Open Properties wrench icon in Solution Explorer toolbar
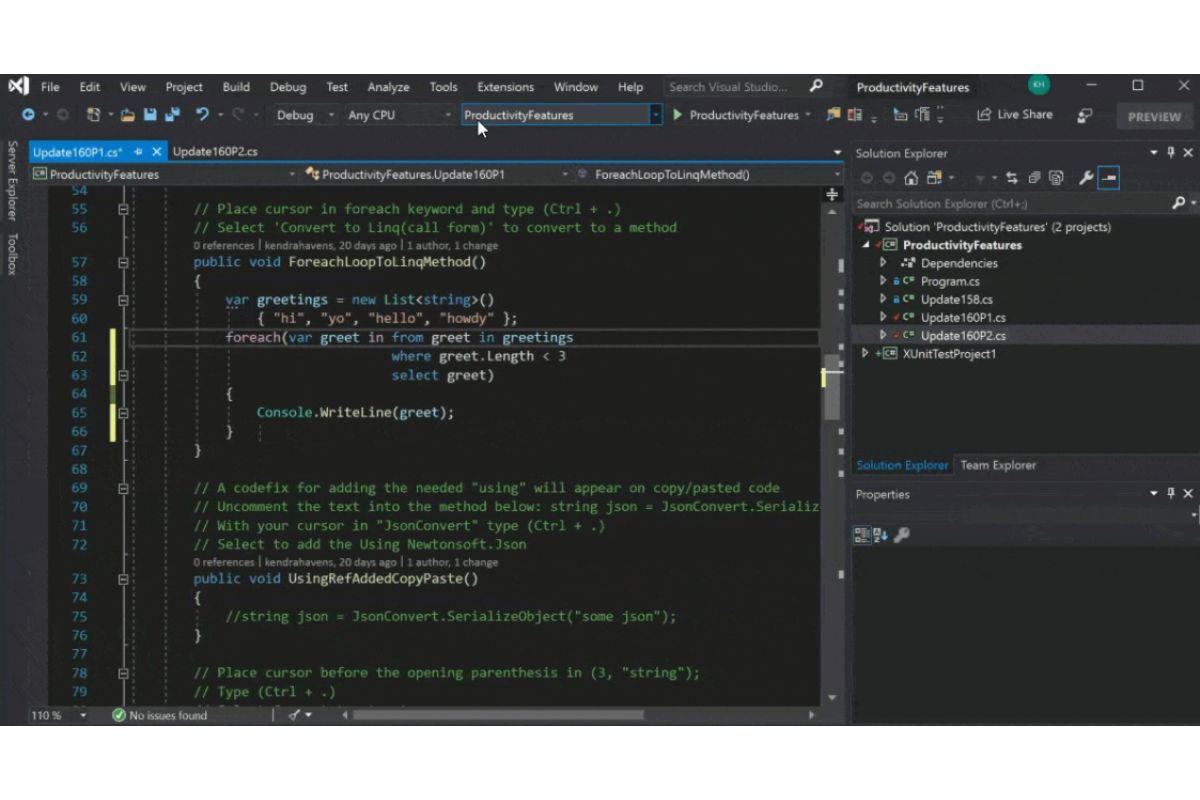The height and width of the screenshot is (800, 1200). pyautogui.click(x=1086, y=178)
